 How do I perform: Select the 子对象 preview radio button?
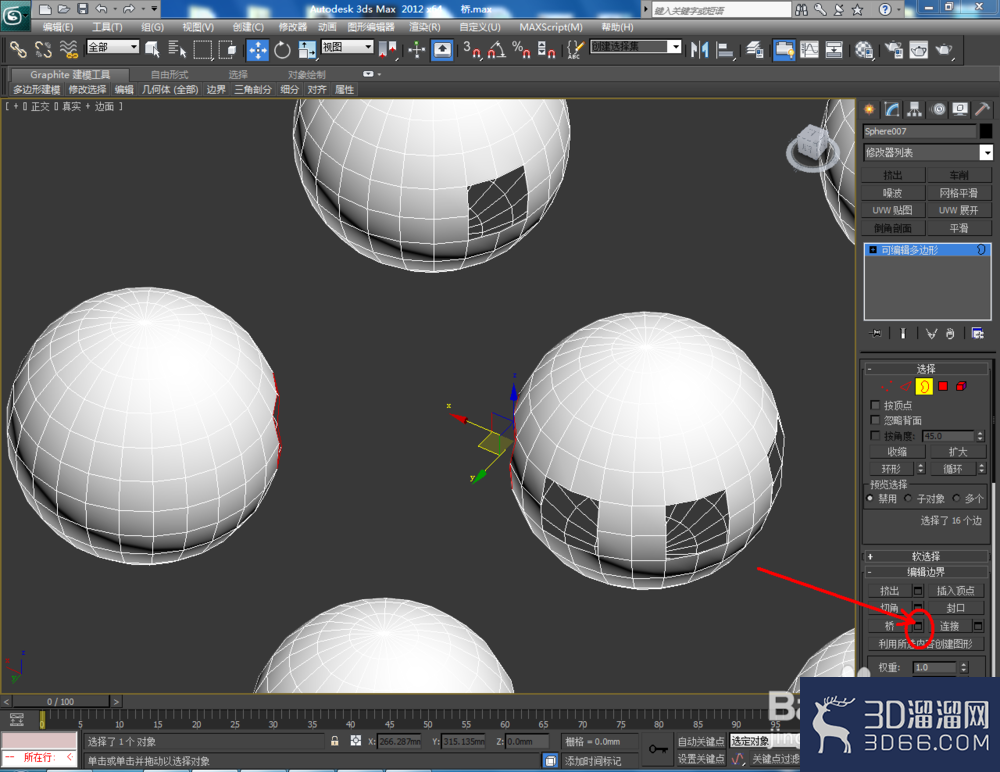908,498
